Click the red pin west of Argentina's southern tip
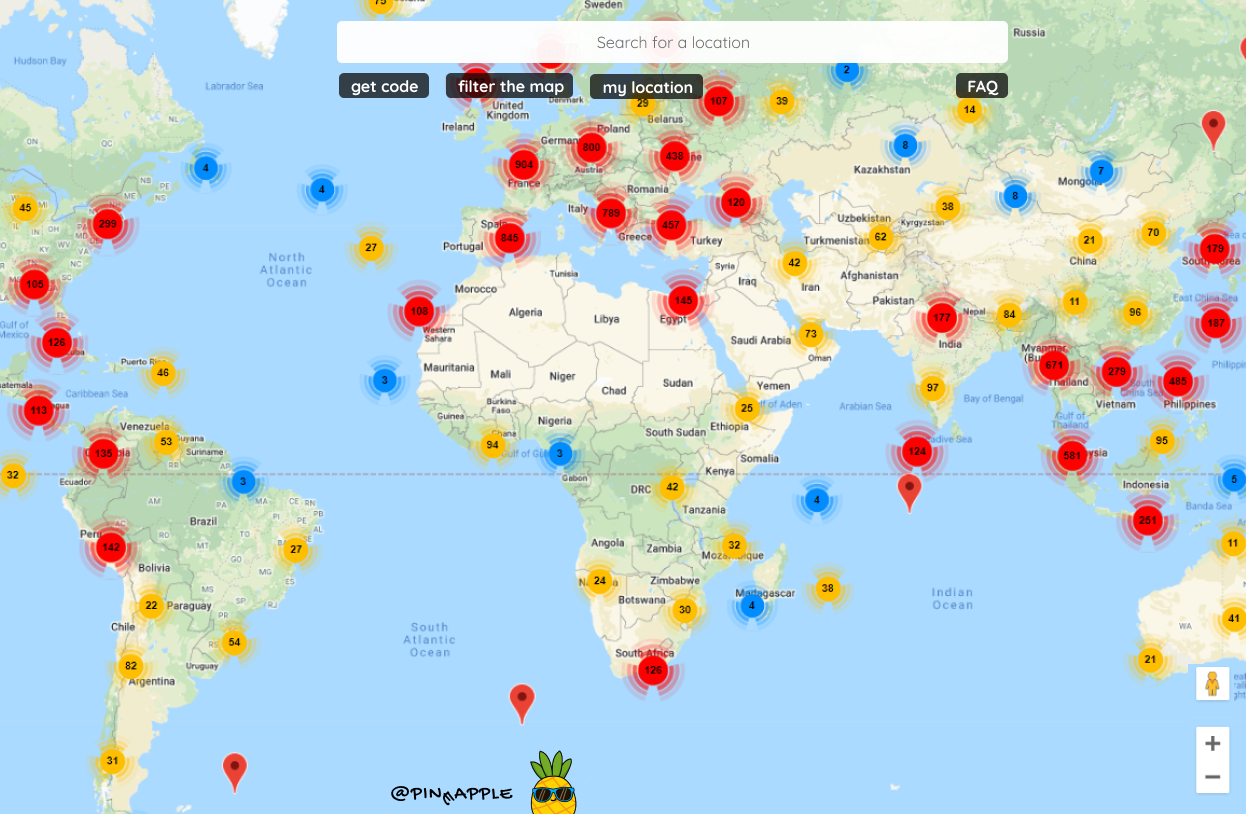Image resolution: width=1246 pixels, height=814 pixels. click(x=234, y=773)
